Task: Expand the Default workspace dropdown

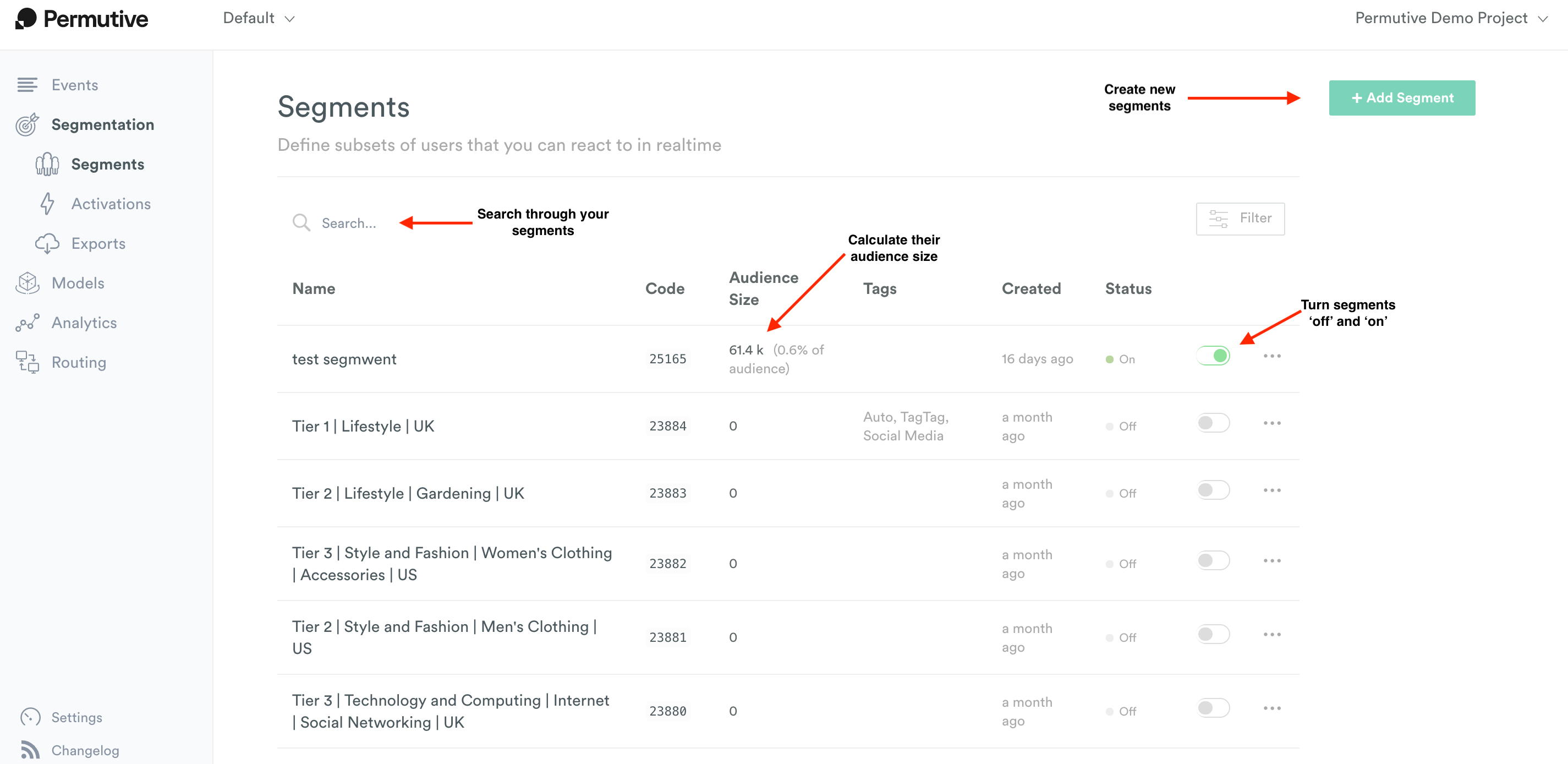Action: pos(259,18)
